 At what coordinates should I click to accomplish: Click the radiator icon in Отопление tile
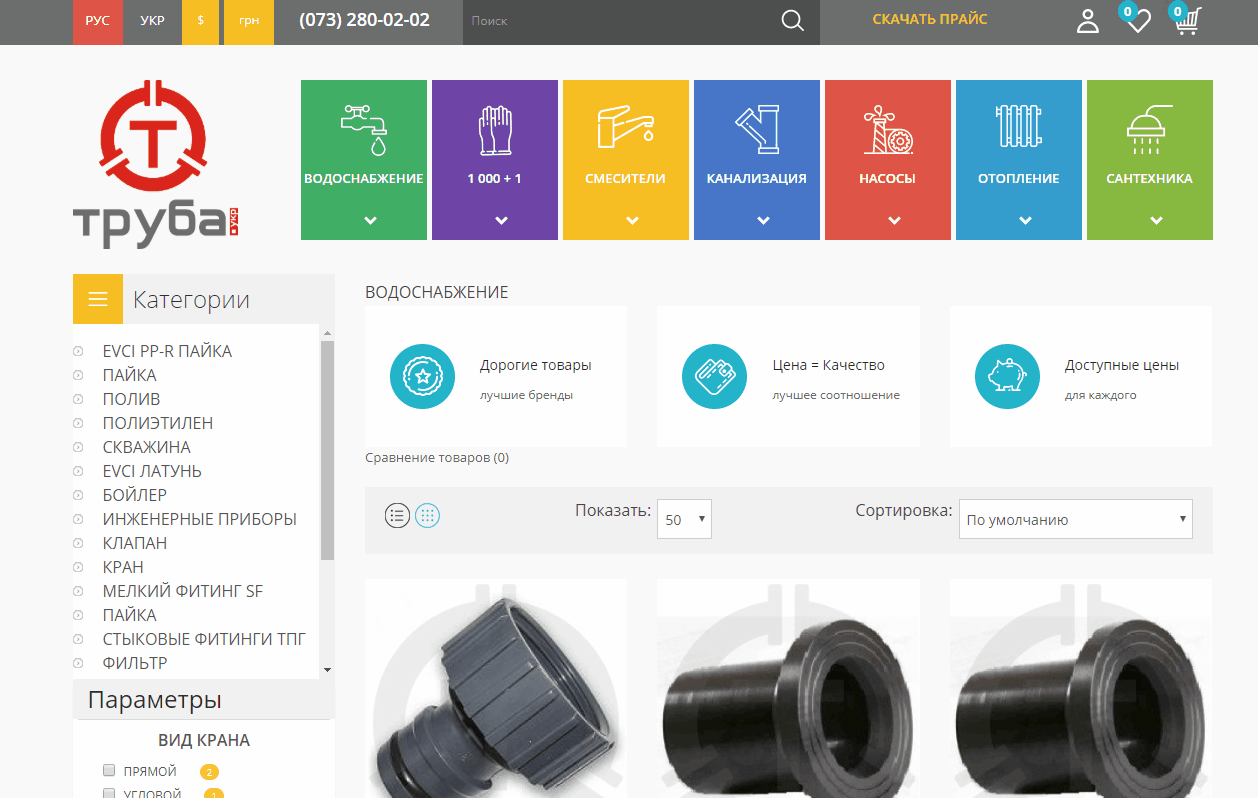click(1019, 127)
